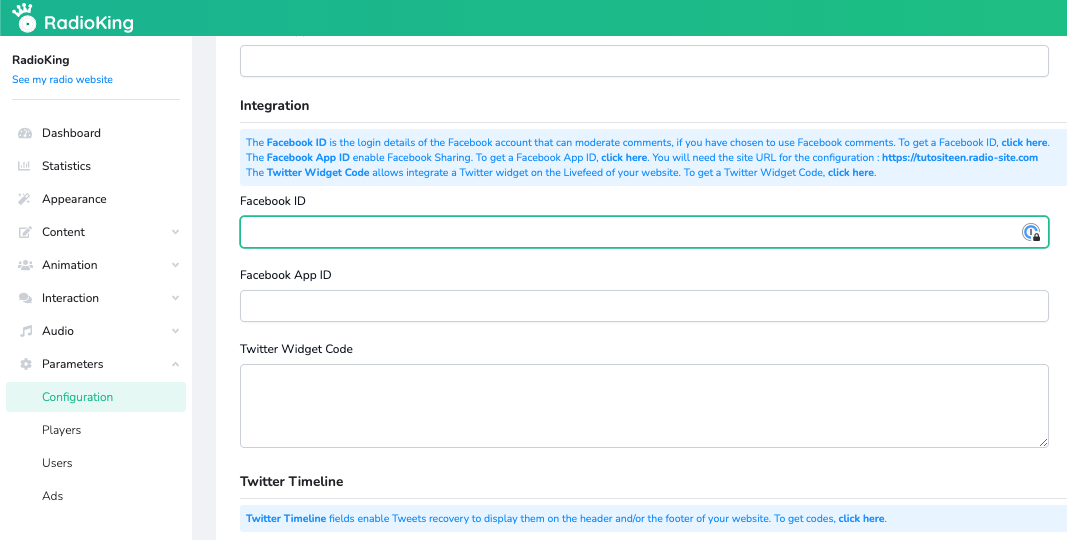Click the Facebook App ID 'click here' link
Viewport: 1067px width, 540px height.
point(624,158)
